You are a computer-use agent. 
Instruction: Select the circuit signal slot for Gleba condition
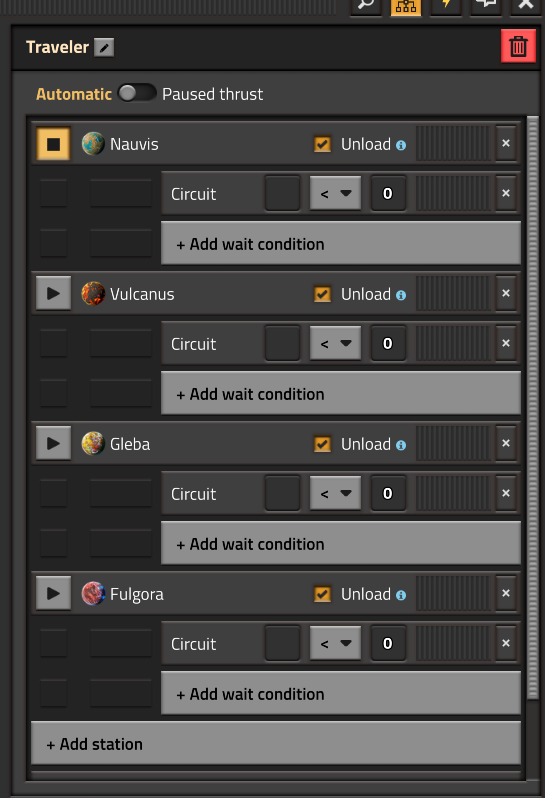[x=282, y=493]
